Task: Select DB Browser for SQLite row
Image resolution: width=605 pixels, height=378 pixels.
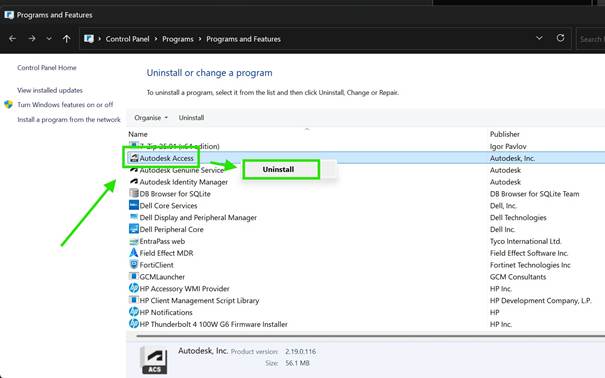Action: 175,194
